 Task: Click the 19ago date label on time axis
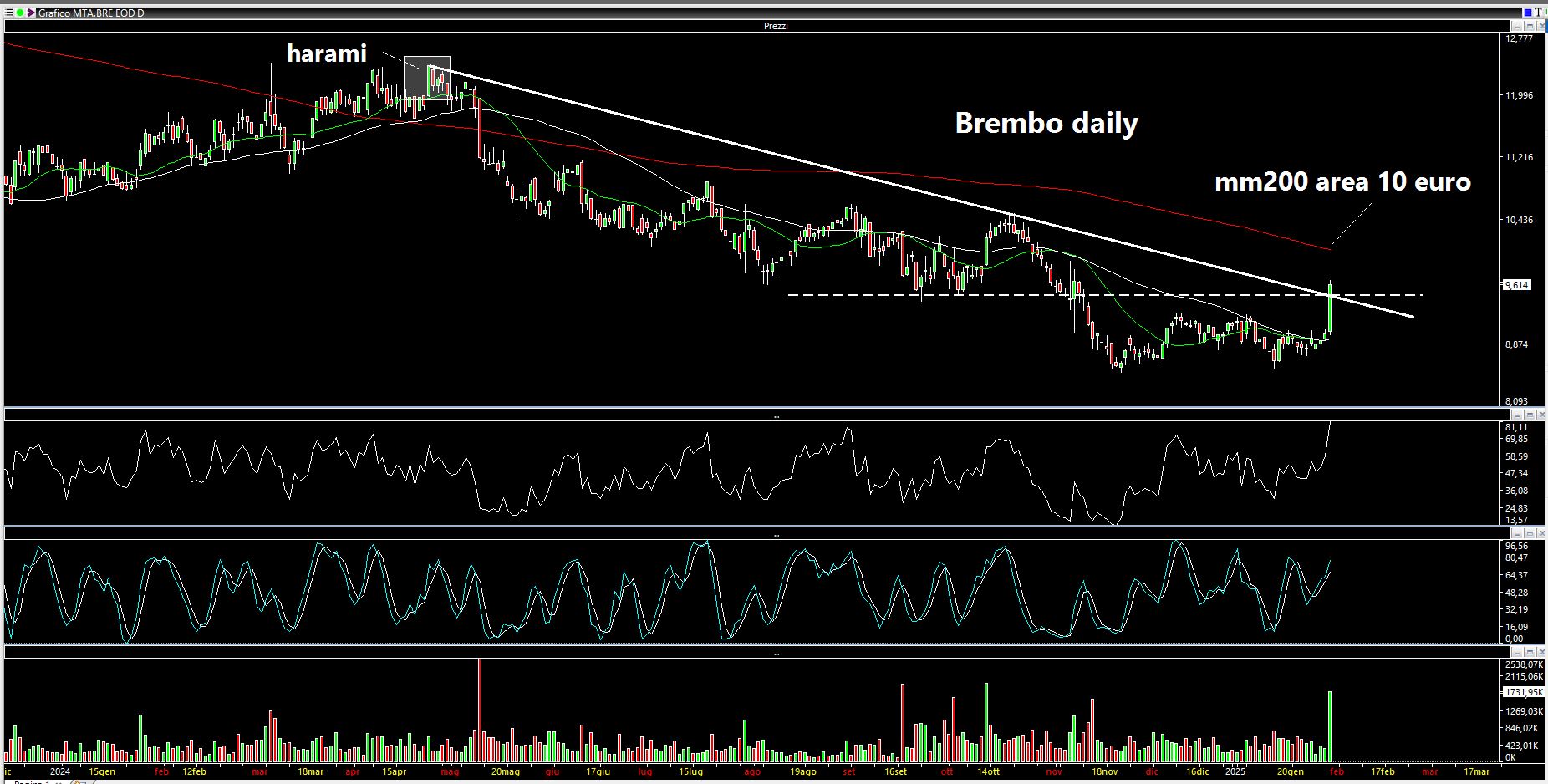[802, 771]
